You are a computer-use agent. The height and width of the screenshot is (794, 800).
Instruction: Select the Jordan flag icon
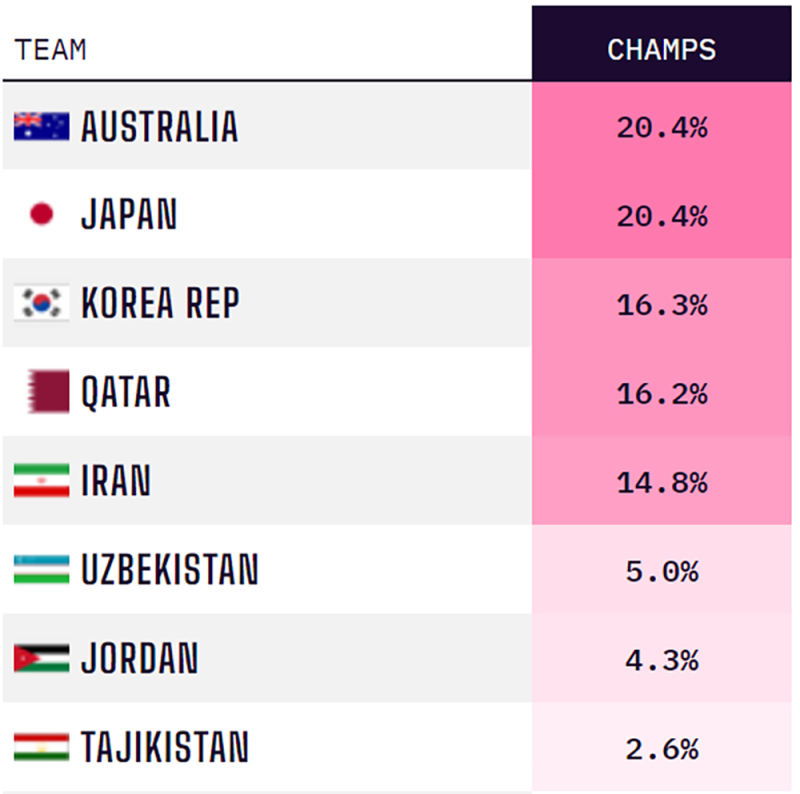click(41, 658)
